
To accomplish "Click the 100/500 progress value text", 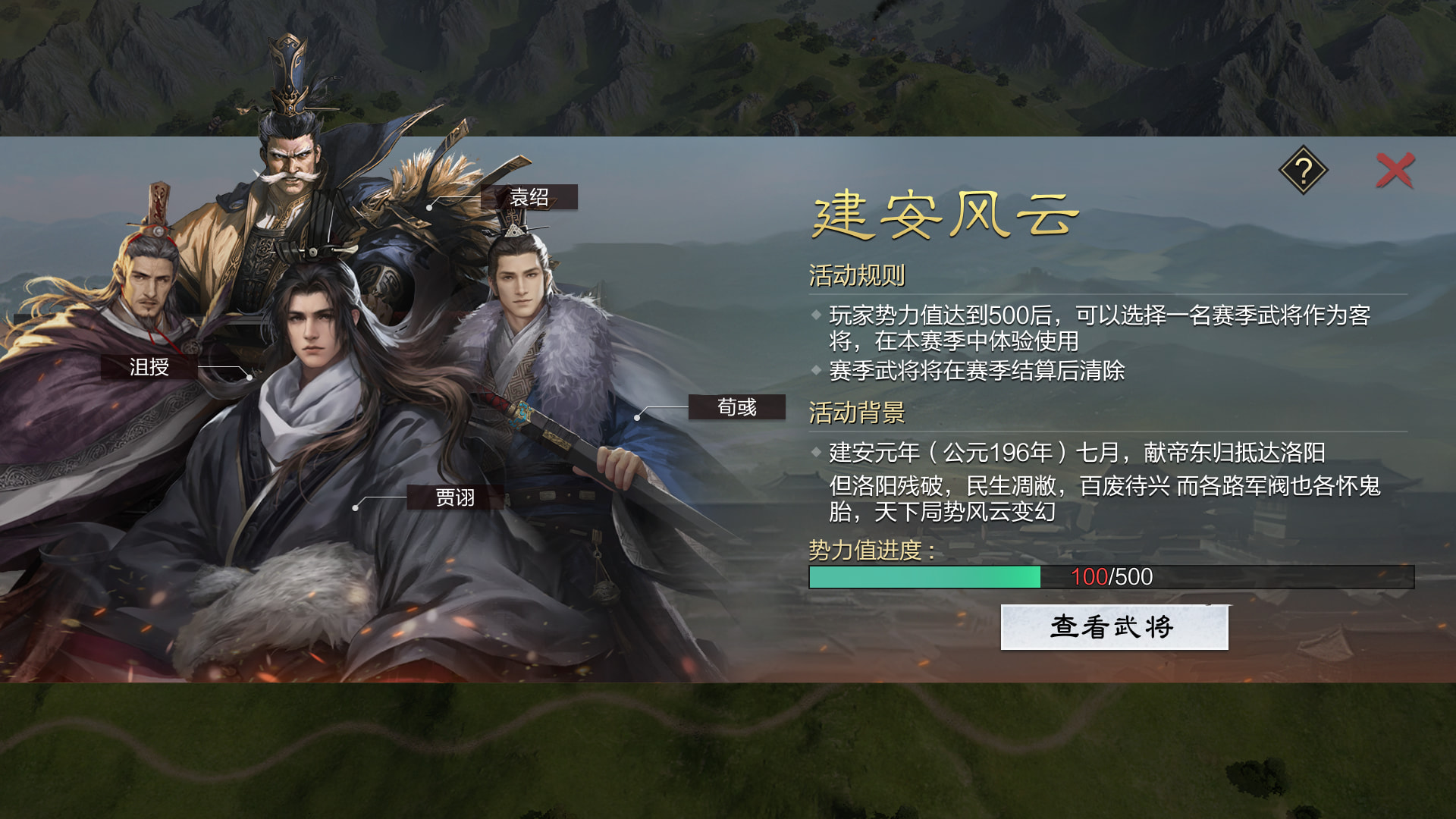I will point(1112,577).
